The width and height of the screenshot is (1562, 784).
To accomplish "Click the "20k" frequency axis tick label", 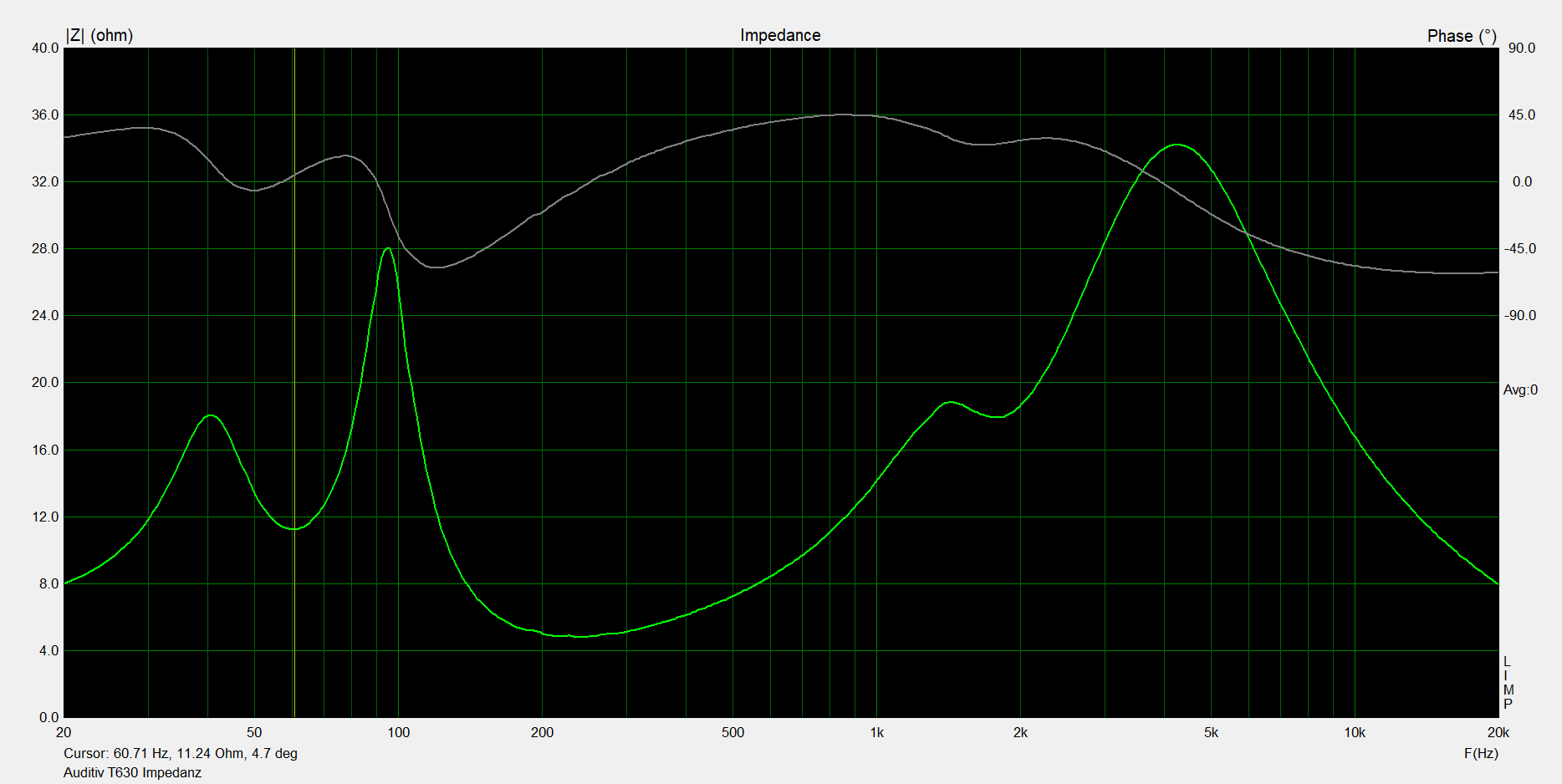I will tap(1498, 733).
